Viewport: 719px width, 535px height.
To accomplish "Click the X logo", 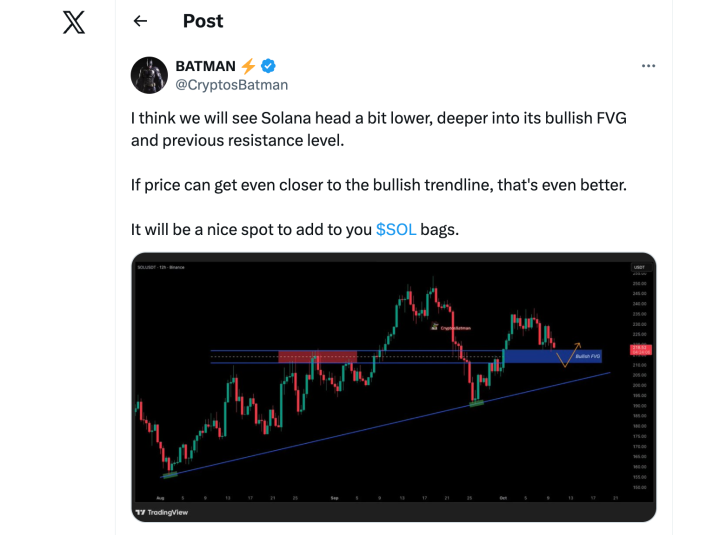I will (x=74, y=22).
